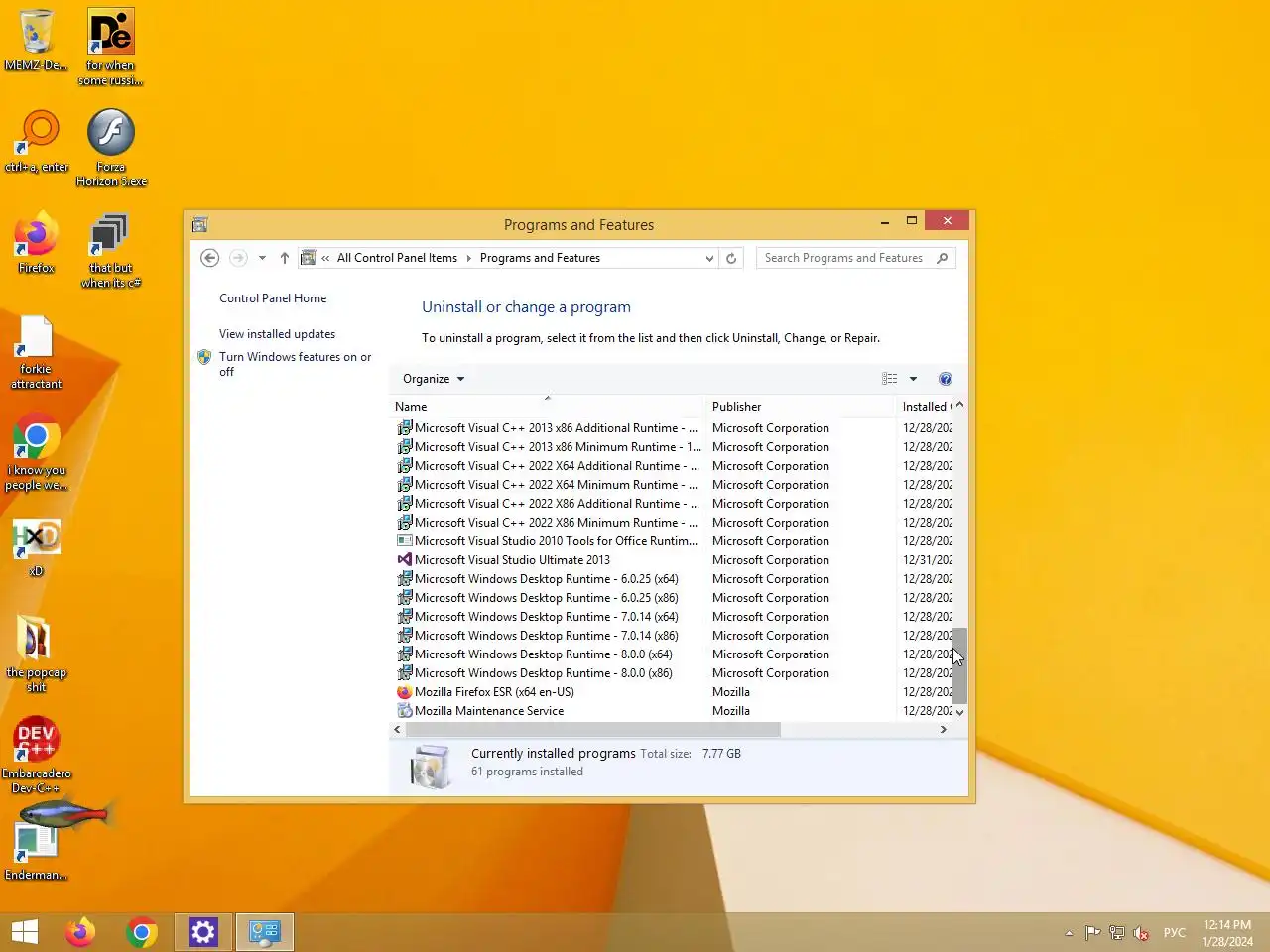Viewport: 1270px width, 952px height.
Task: Sort list by Installed On column
Action: click(x=925, y=407)
